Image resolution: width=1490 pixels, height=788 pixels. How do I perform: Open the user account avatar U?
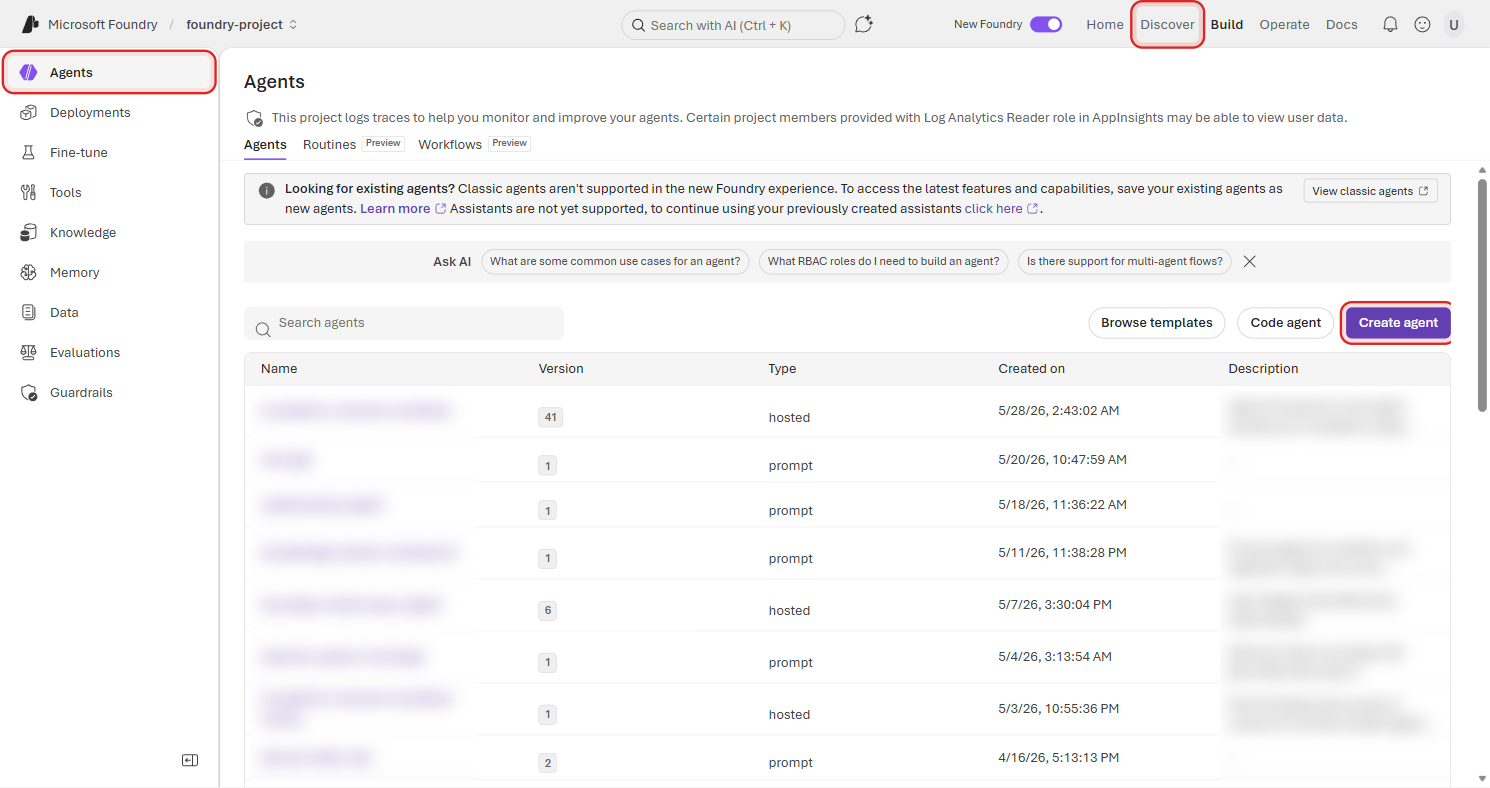pyautogui.click(x=1454, y=24)
